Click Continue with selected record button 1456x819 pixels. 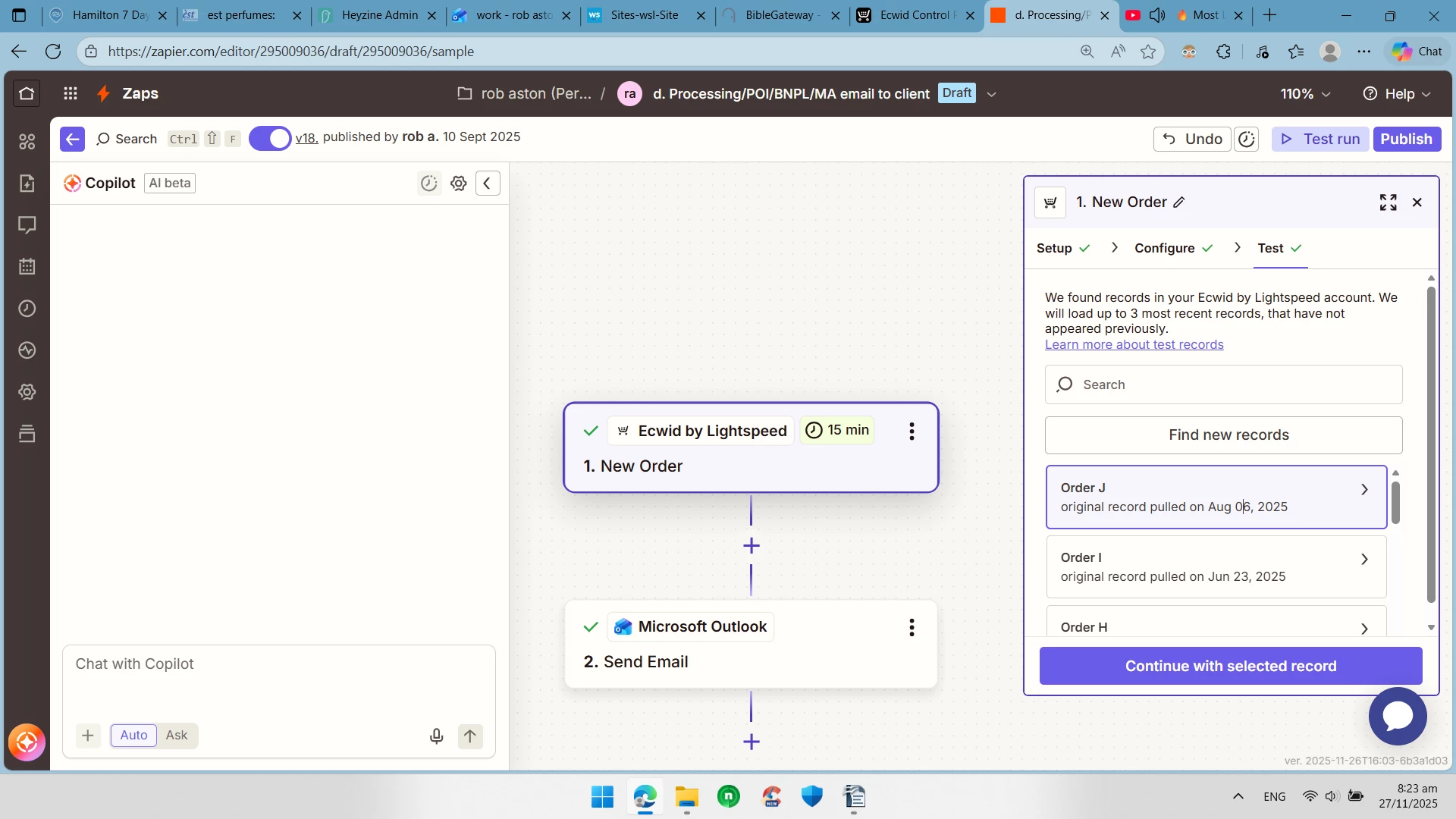pyautogui.click(x=1230, y=666)
